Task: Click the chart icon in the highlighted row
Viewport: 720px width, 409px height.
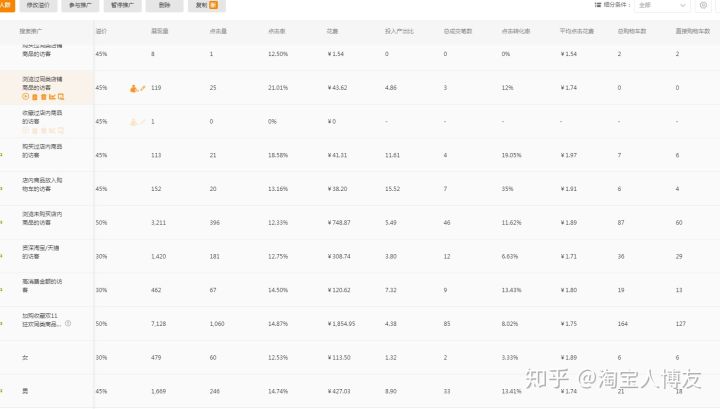Action: tap(52, 96)
